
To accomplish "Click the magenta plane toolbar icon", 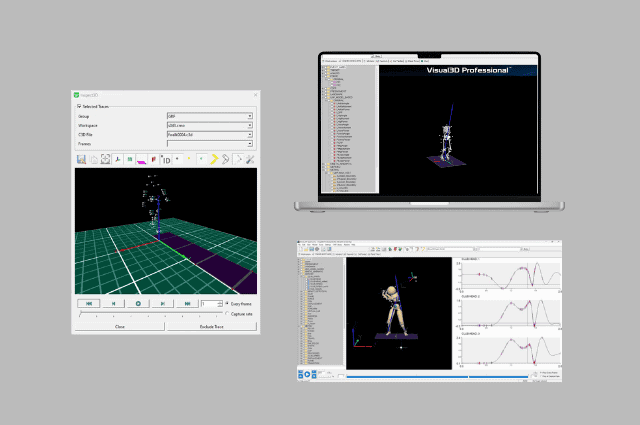I will click(x=142, y=159).
